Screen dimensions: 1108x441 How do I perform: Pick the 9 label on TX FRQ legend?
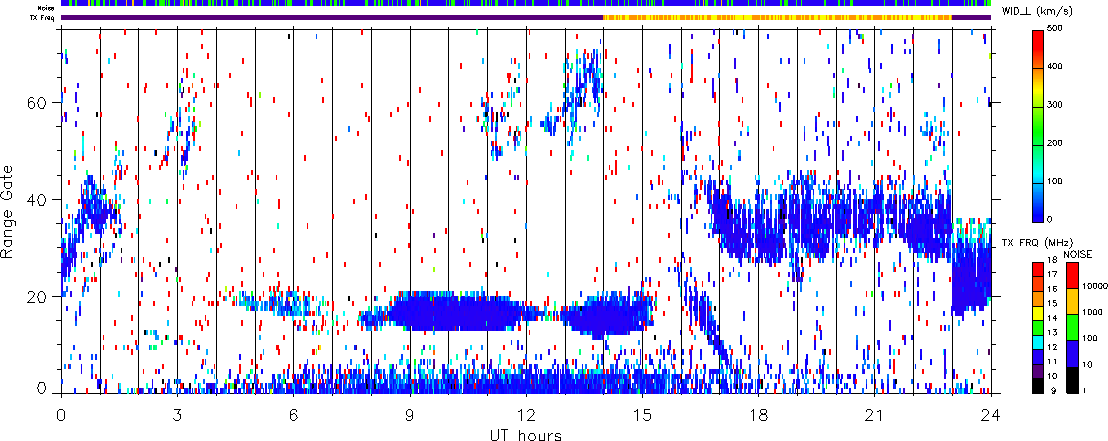click(x=1052, y=389)
